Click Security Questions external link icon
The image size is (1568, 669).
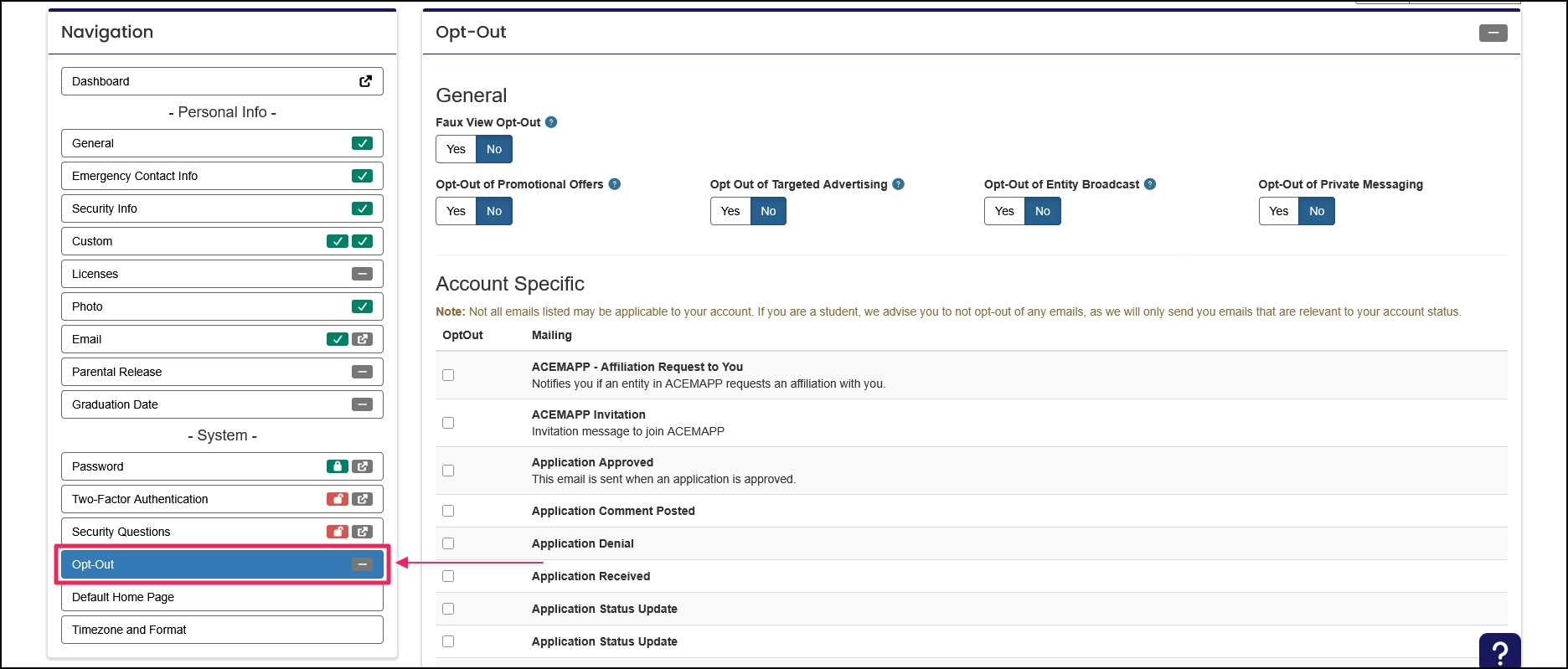362,532
